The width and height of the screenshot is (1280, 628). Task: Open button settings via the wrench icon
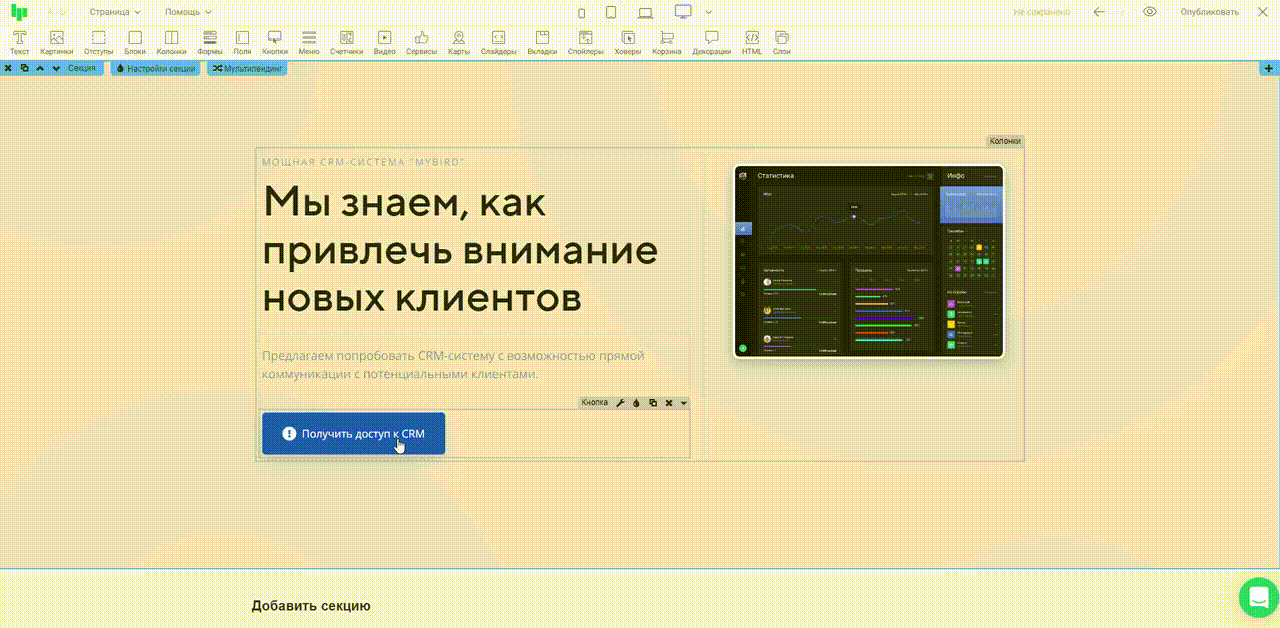(x=620, y=403)
